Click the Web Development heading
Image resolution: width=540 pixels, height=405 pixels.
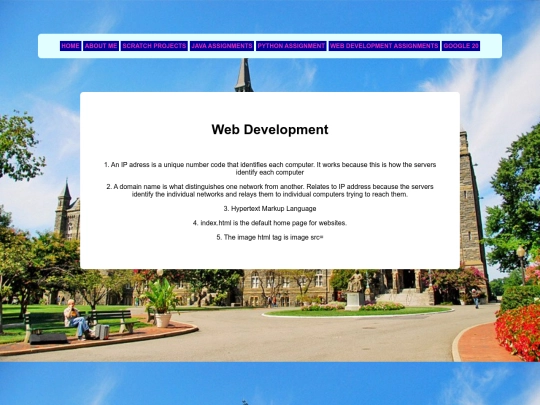[270, 129]
